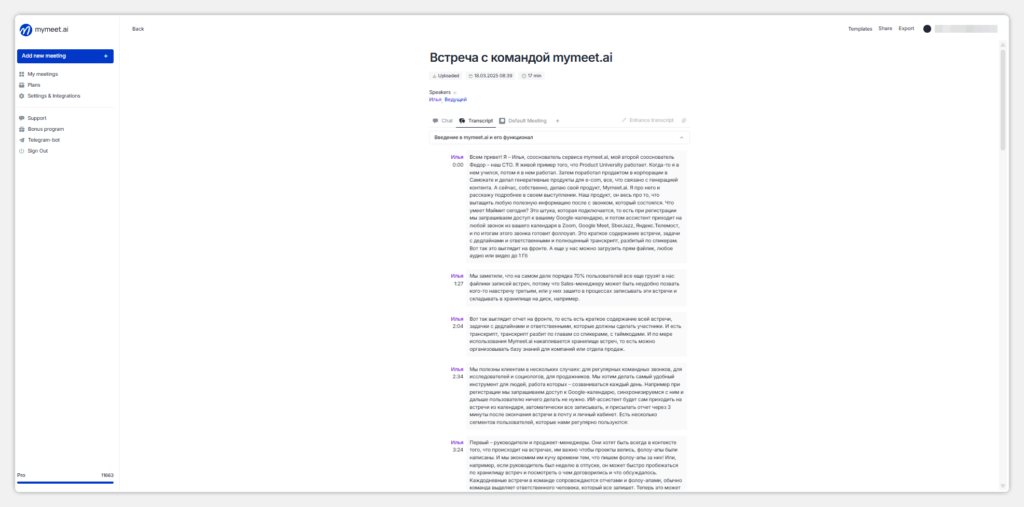Click the 11663 balance value
The width and height of the screenshot is (1024, 507).
(107, 475)
